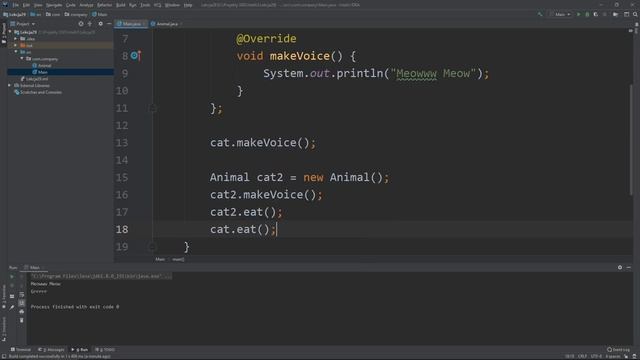This screenshot has width=640, height=360.
Task: Click the Project vertical tool strip tab
Action: pyautogui.click(x=4, y=33)
